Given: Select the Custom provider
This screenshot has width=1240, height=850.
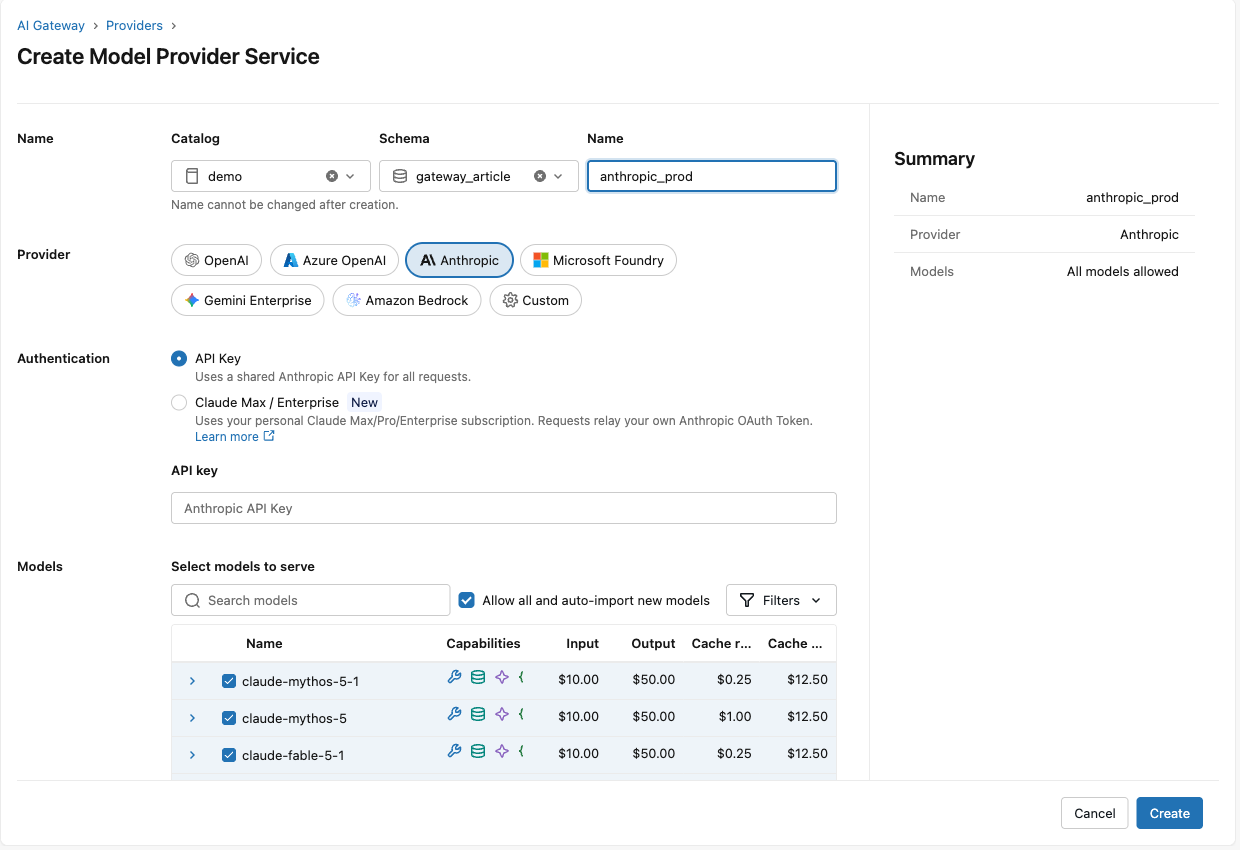Looking at the screenshot, I should pos(535,300).
